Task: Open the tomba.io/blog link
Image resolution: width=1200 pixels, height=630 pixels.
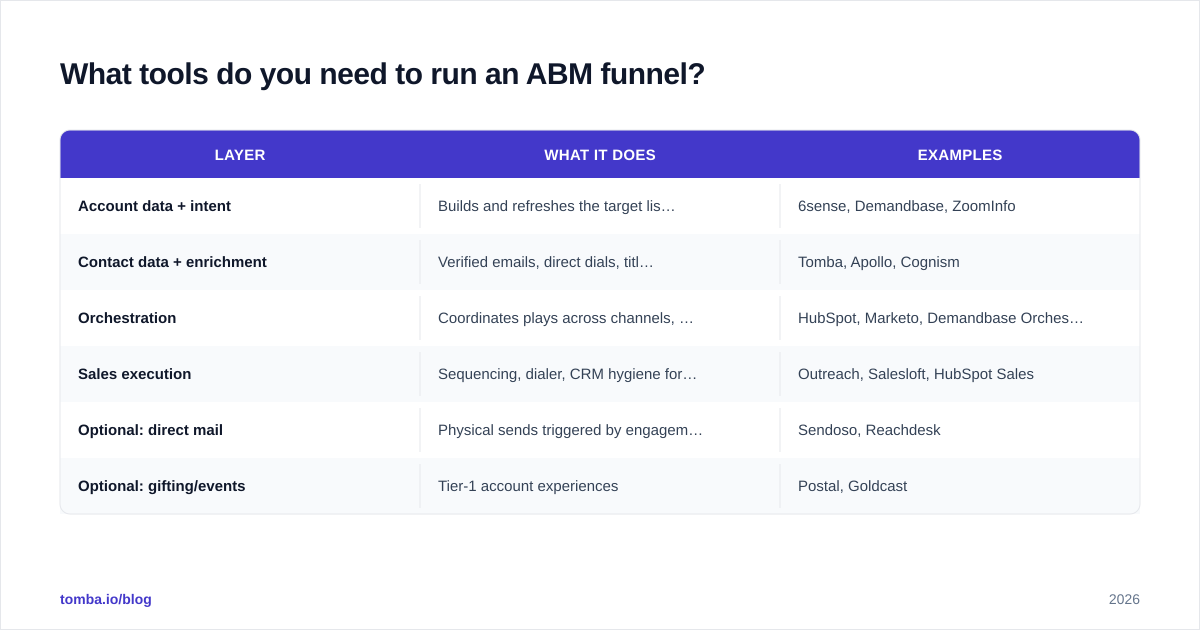Action: pos(106,599)
